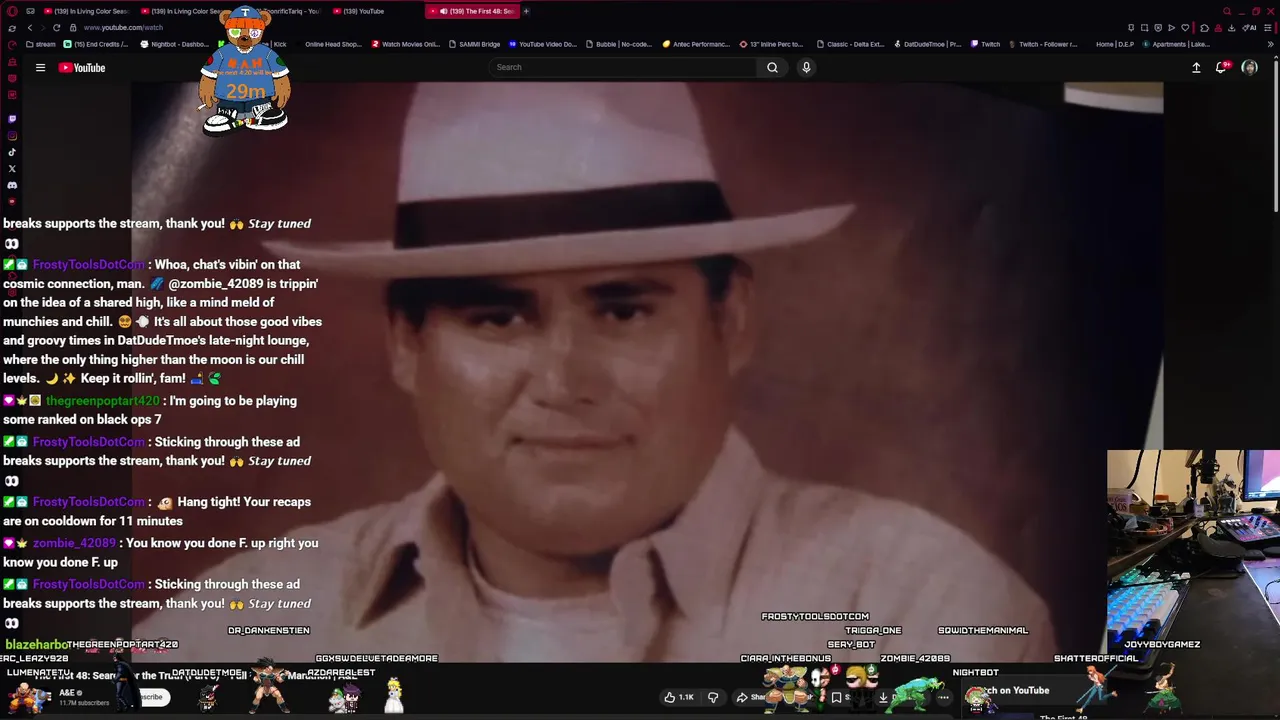
Task: Open YouTube notifications bell
Action: pos(1221,67)
